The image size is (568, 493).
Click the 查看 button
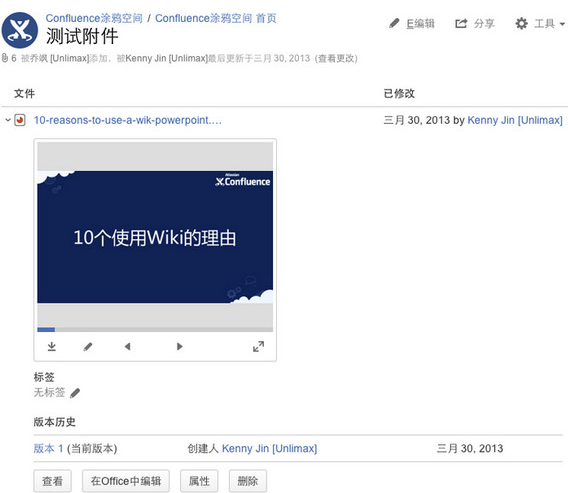53,481
